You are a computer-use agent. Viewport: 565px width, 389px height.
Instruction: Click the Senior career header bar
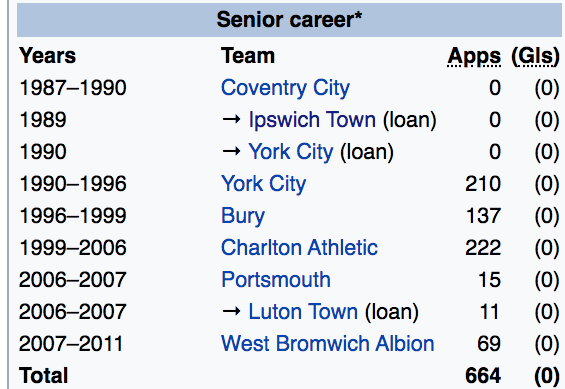(289, 20)
